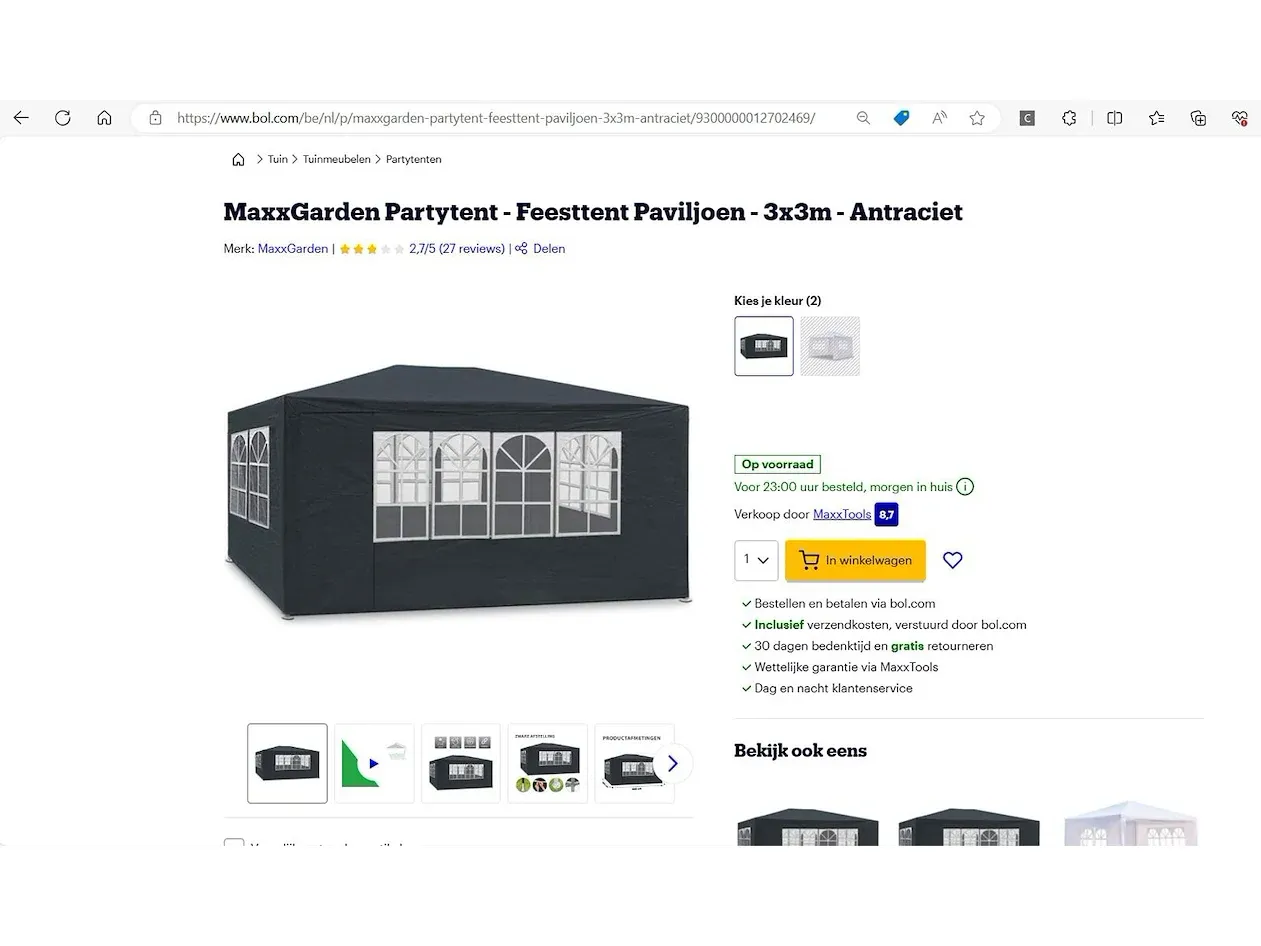Open the blue shopping price tag icon
The height and width of the screenshot is (946, 1261).
pyautogui.click(x=901, y=118)
